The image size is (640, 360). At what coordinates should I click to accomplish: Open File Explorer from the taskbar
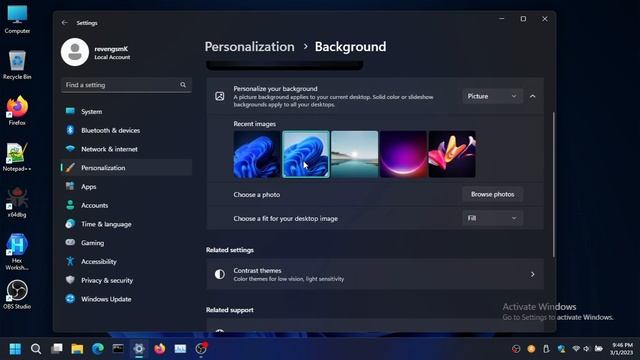[77, 349]
